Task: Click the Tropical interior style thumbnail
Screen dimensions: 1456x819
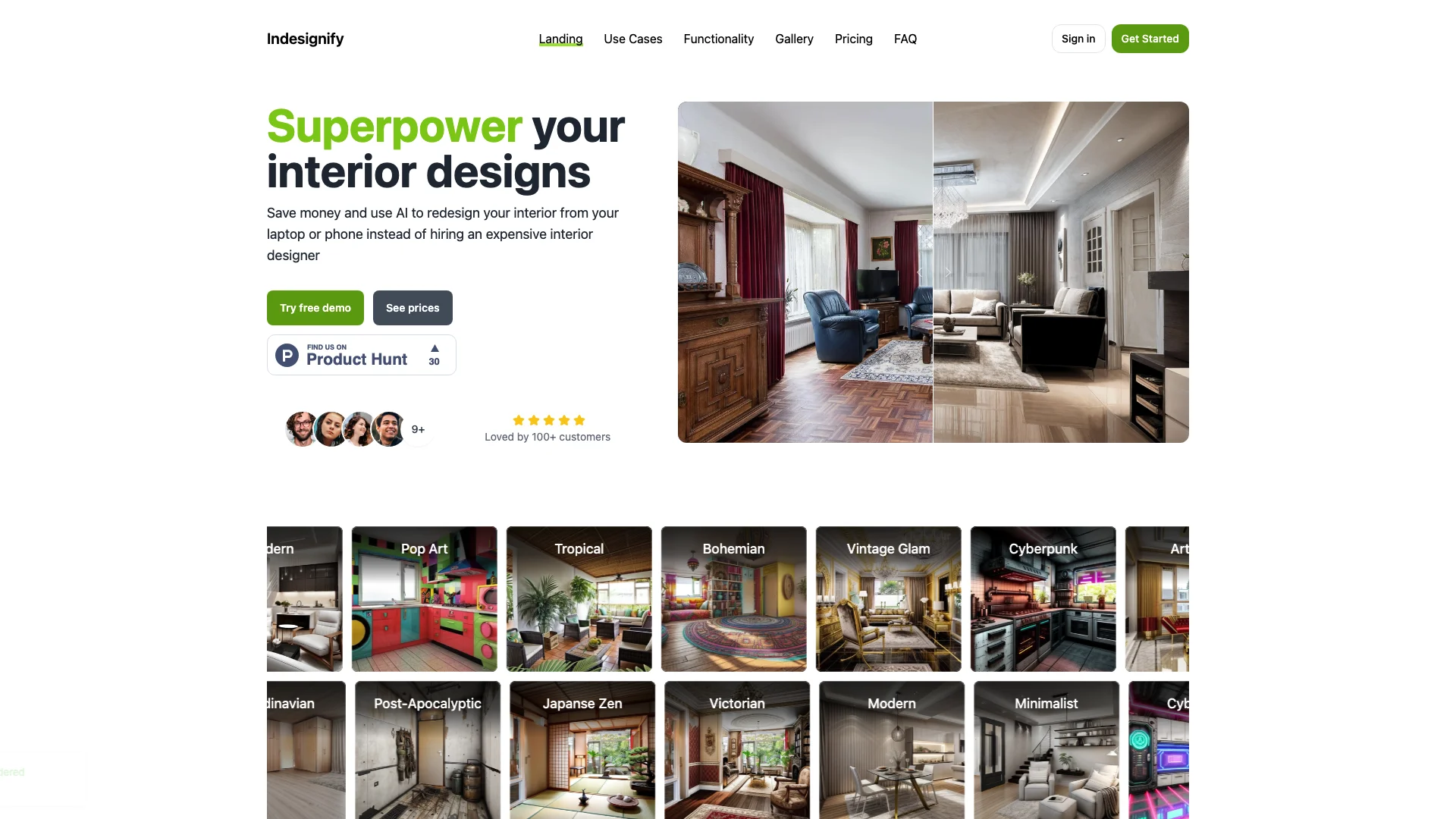Action: tap(579, 598)
